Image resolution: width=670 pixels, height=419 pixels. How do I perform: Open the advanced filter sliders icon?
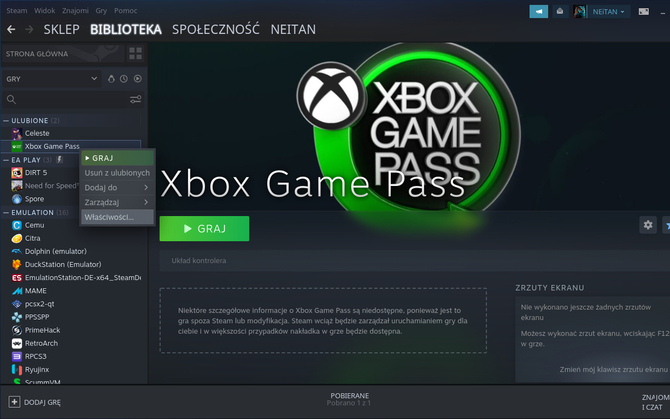point(135,100)
